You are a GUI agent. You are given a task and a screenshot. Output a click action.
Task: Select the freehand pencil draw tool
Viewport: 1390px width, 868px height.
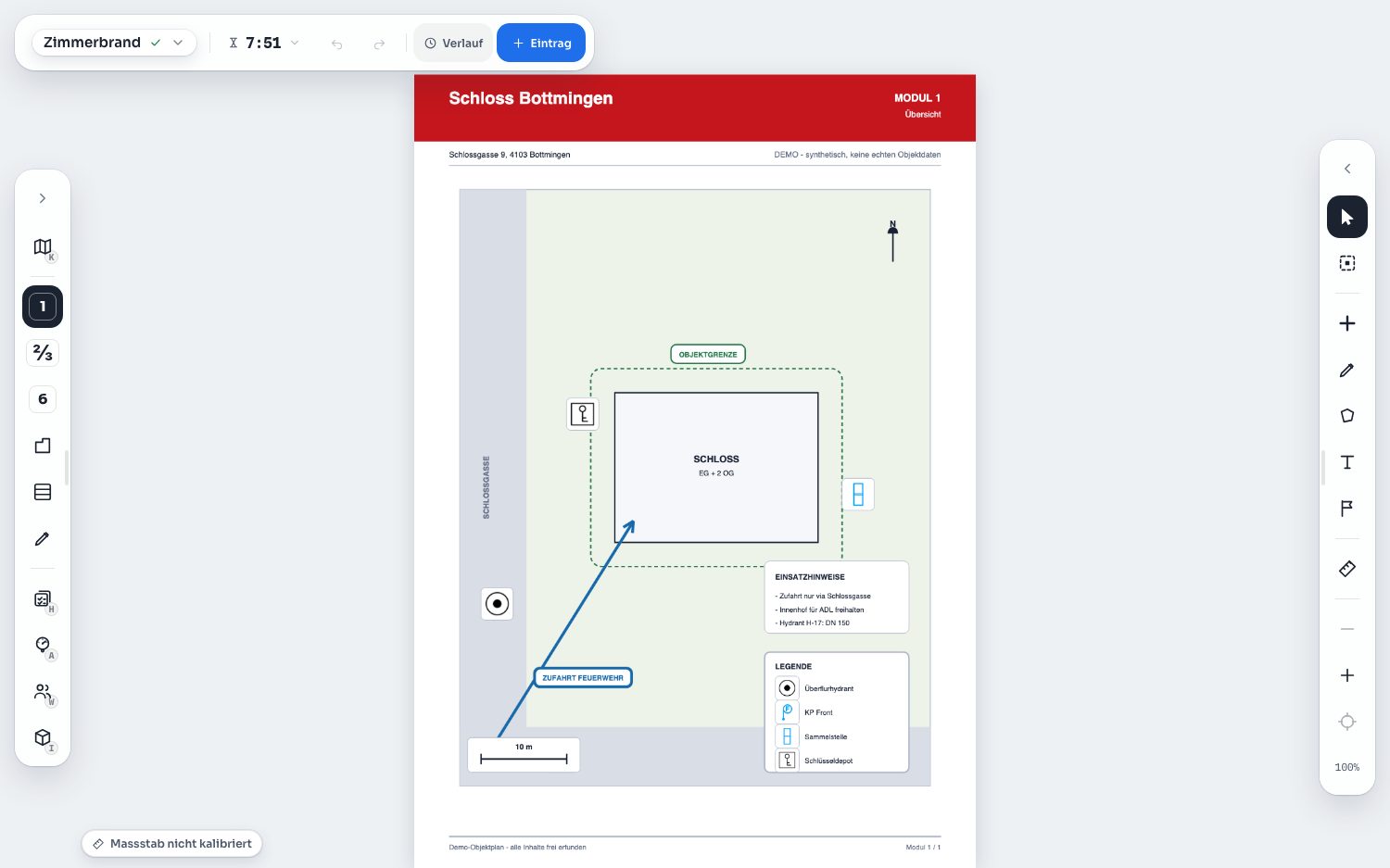(1347, 370)
